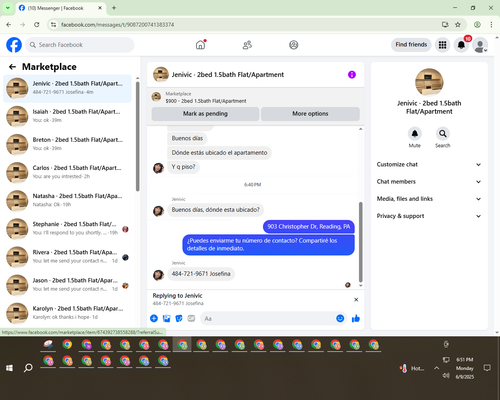Expand Privacy & support section

click(x=429, y=216)
